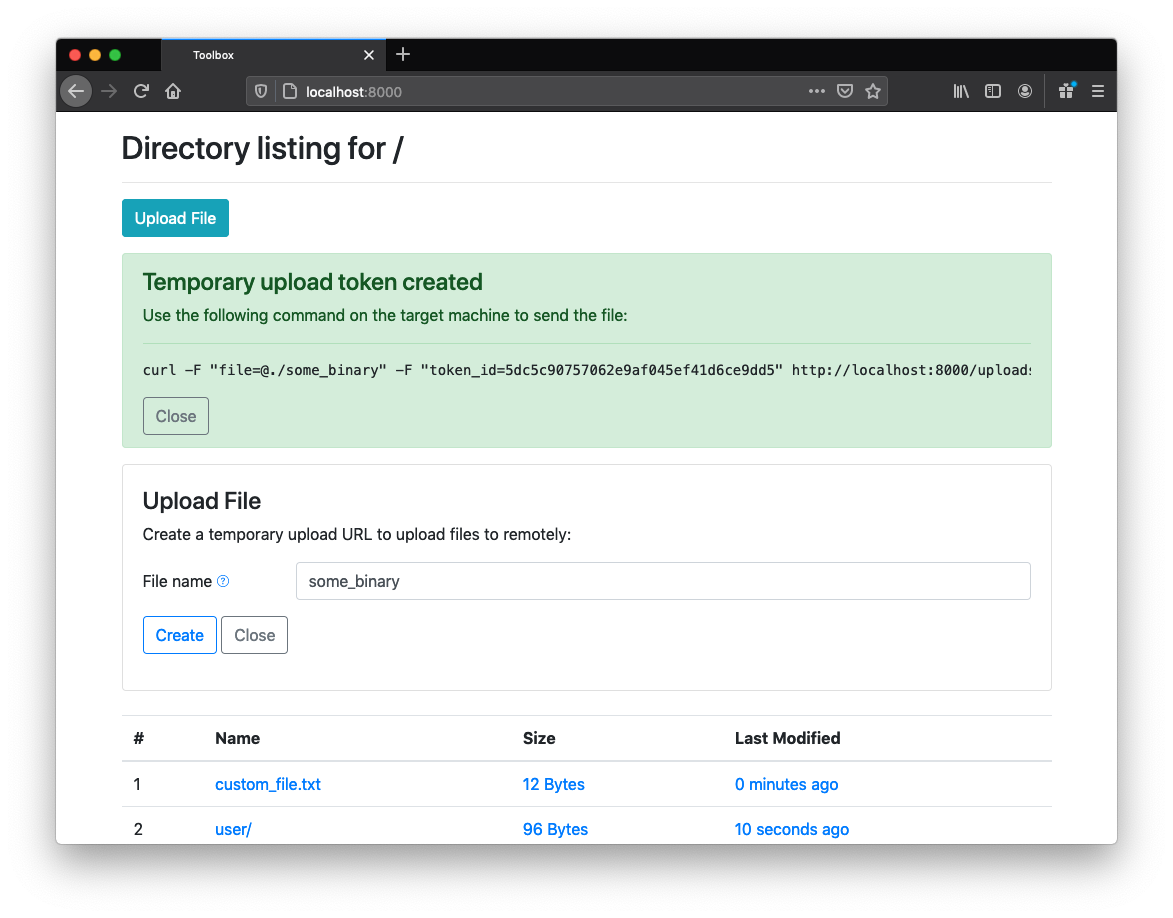Click the Create button
This screenshot has width=1173, height=918.
[x=180, y=635]
